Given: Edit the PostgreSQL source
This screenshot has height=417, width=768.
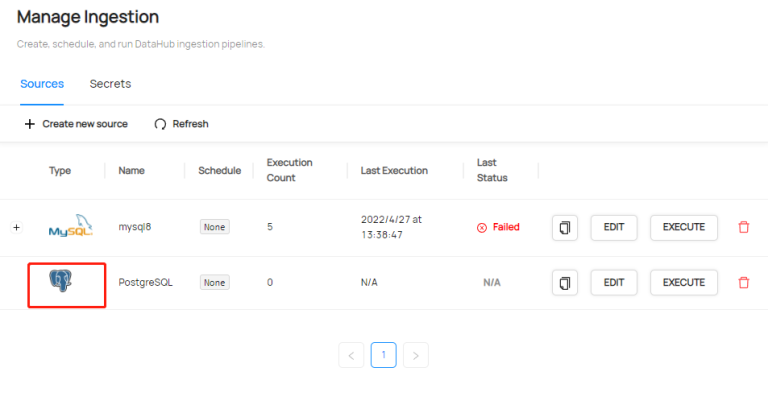Looking at the screenshot, I should [614, 283].
